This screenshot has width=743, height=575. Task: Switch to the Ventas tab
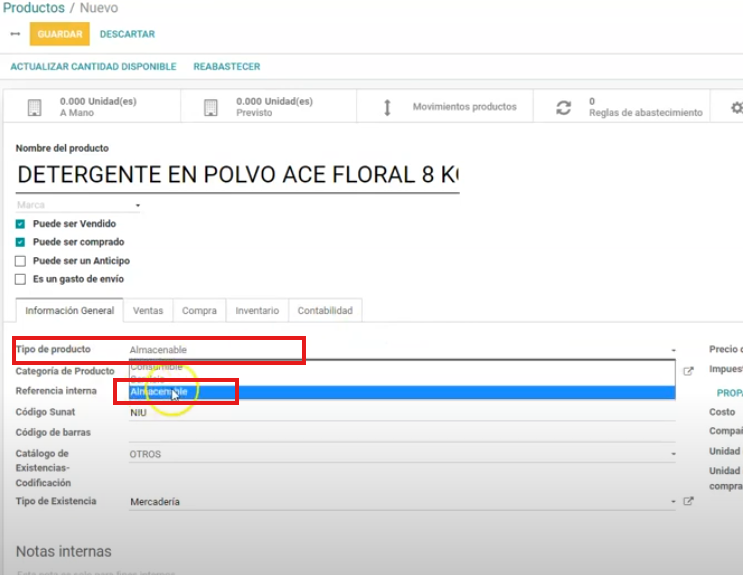[148, 310]
